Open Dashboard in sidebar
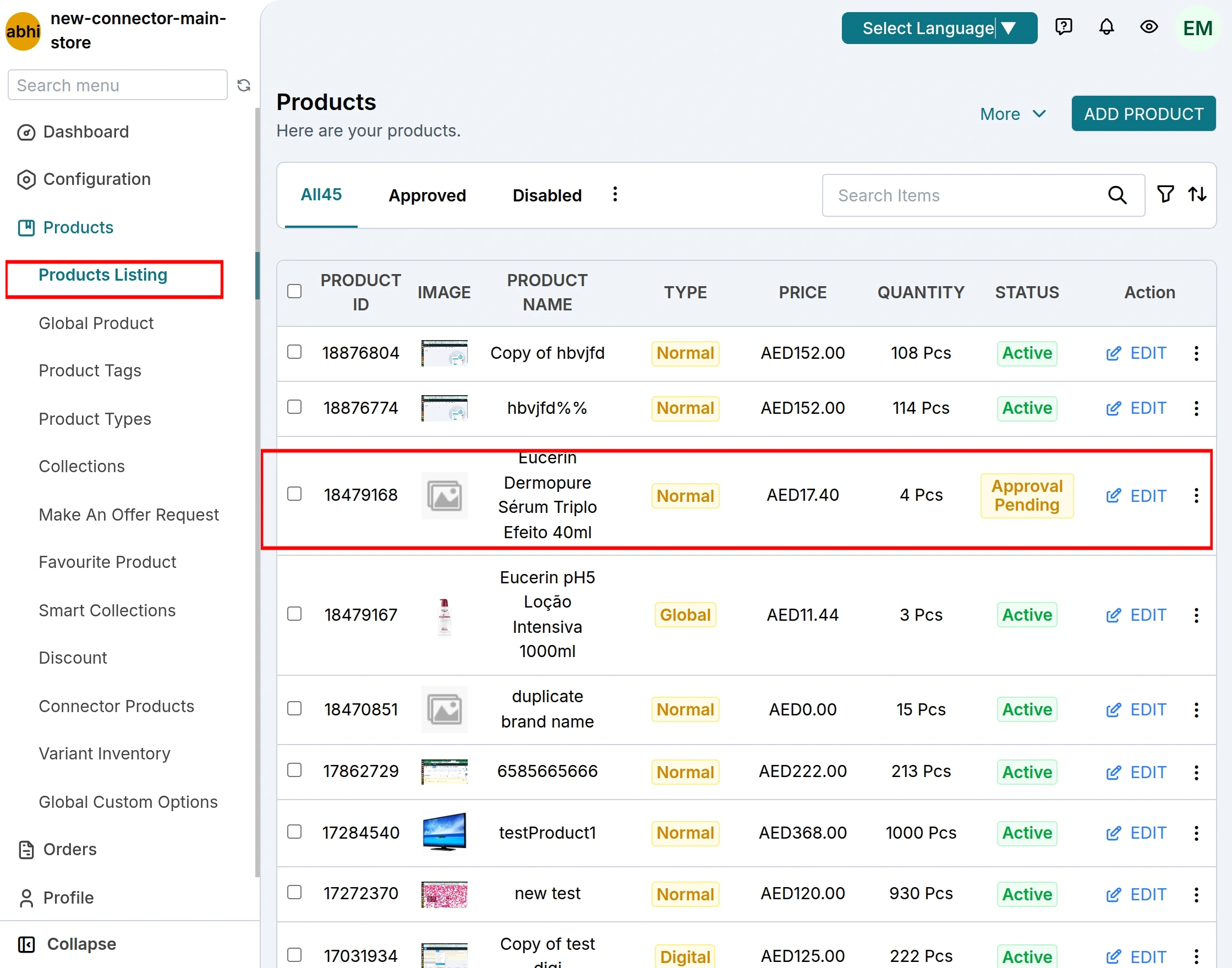 pos(73,132)
